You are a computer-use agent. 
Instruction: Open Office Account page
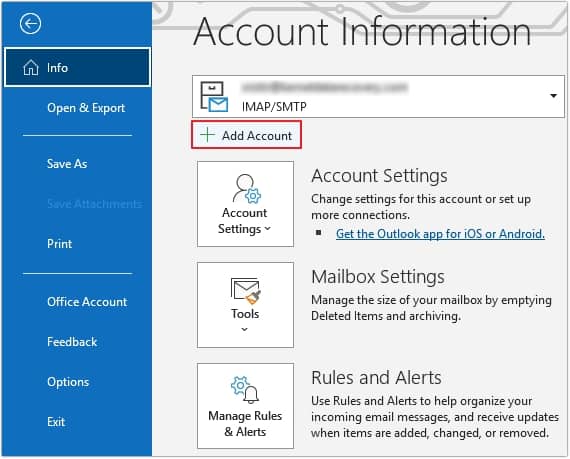(x=87, y=302)
